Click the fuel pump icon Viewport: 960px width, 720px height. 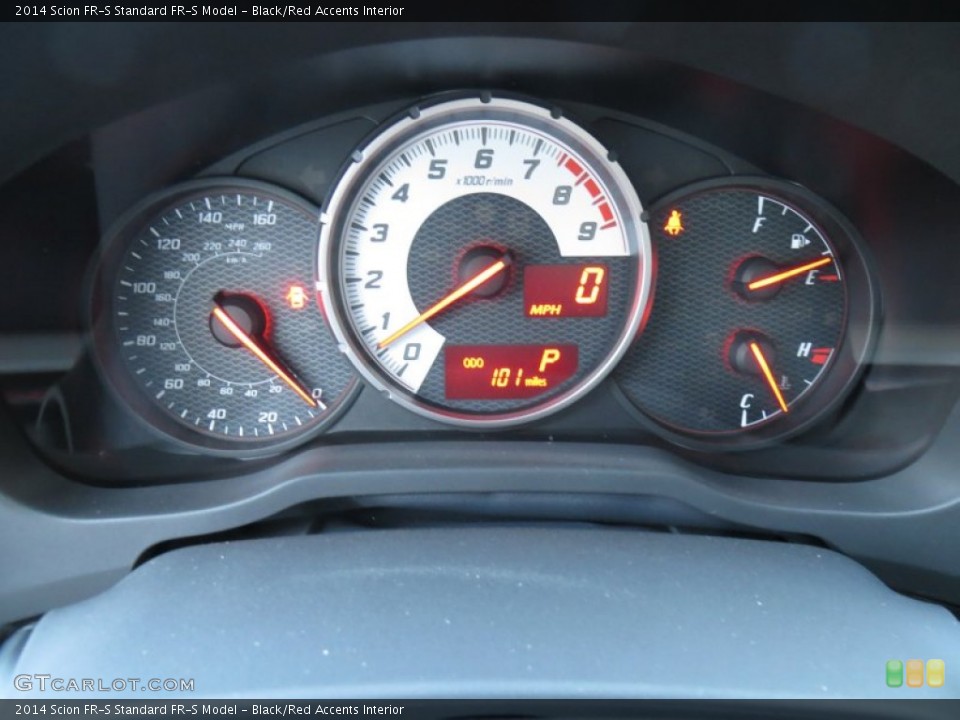[800, 241]
